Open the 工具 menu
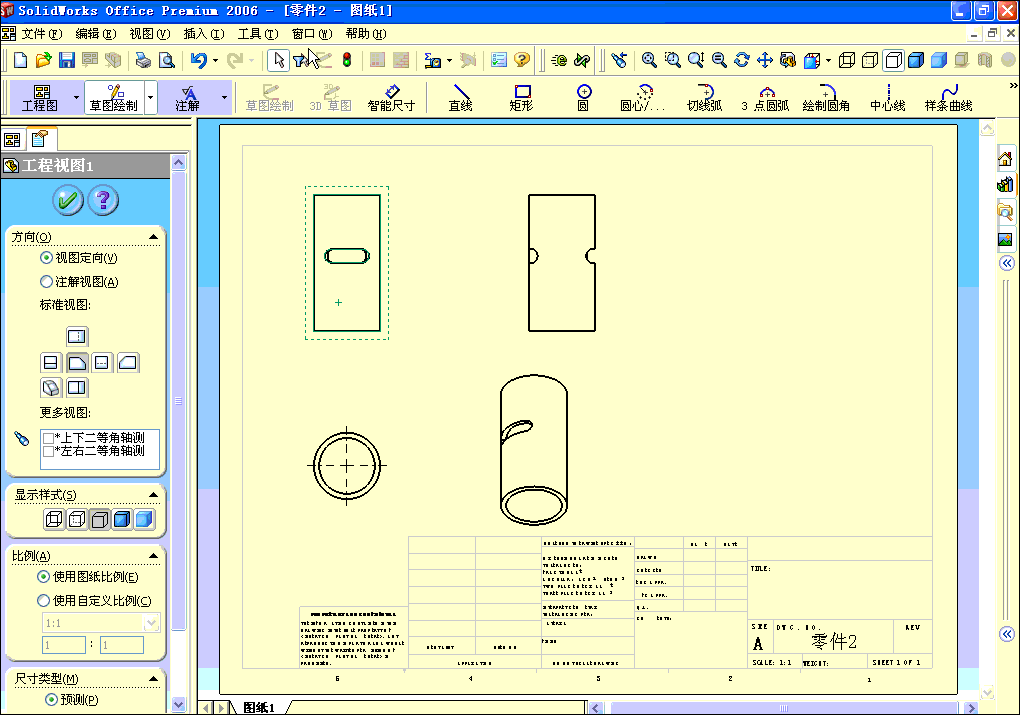This screenshot has height=715, width=1020. (258, 34)
